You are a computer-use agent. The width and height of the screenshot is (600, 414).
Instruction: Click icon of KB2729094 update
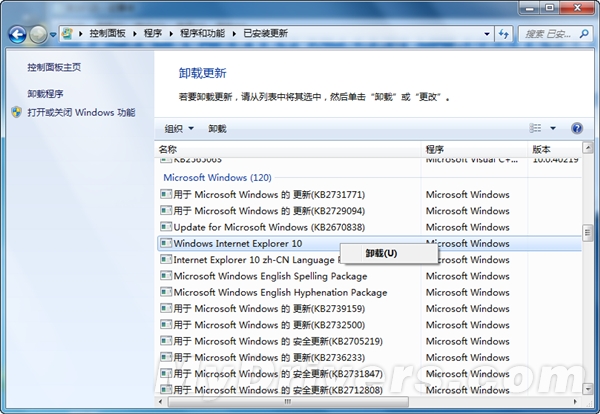tap(166, 210)
